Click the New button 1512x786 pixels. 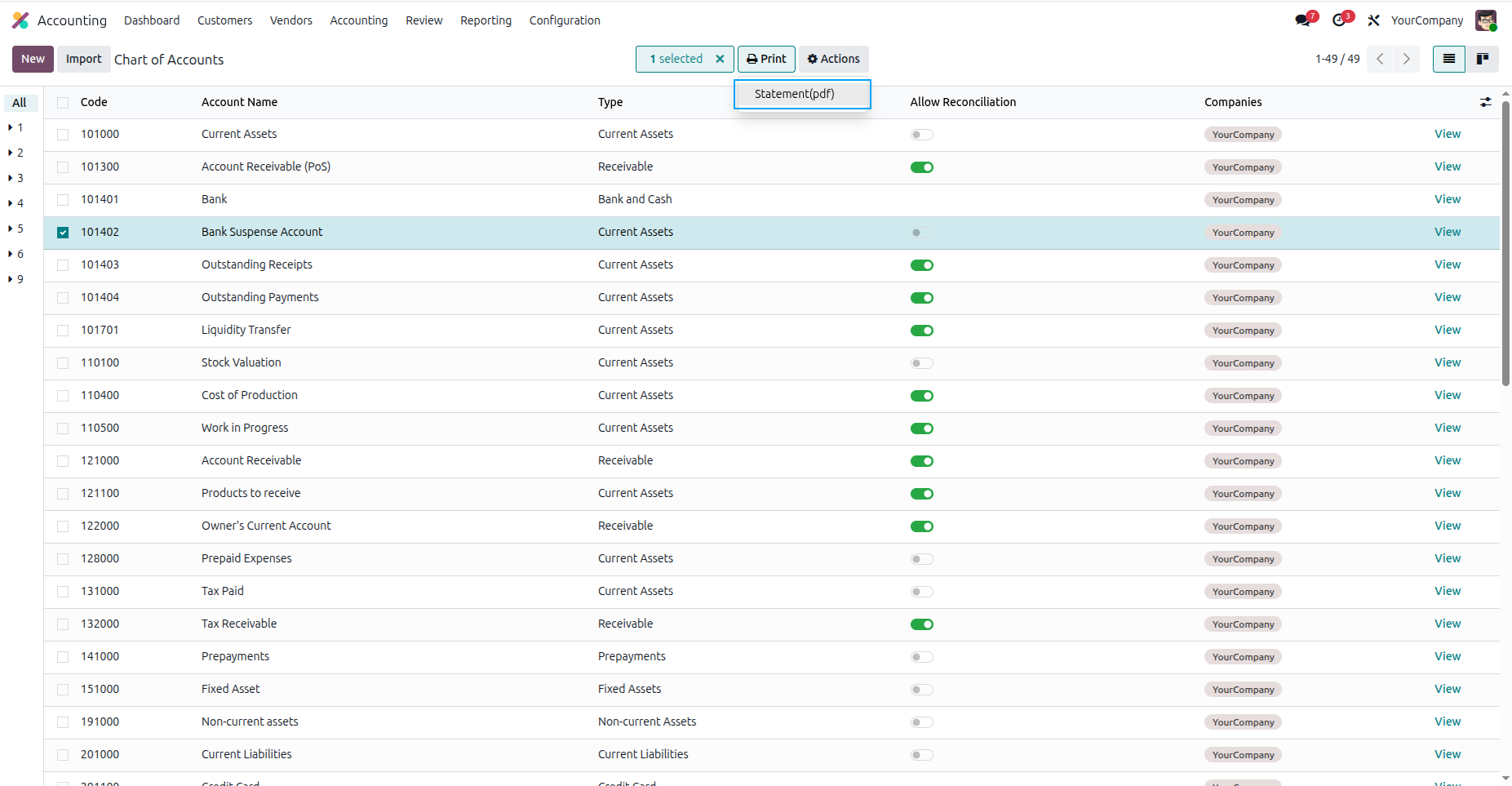pos(33,59)
